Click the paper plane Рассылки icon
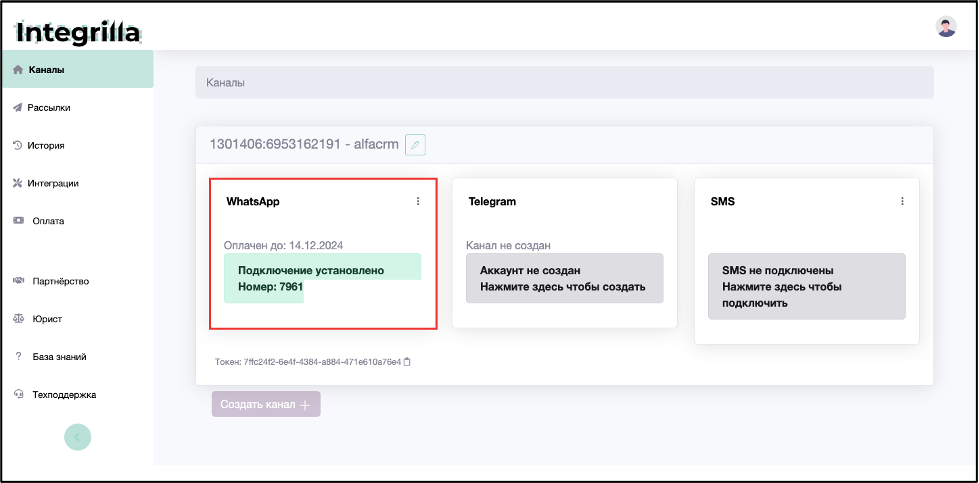The width and height of the screenshot is (979, 483). (17, 107)
